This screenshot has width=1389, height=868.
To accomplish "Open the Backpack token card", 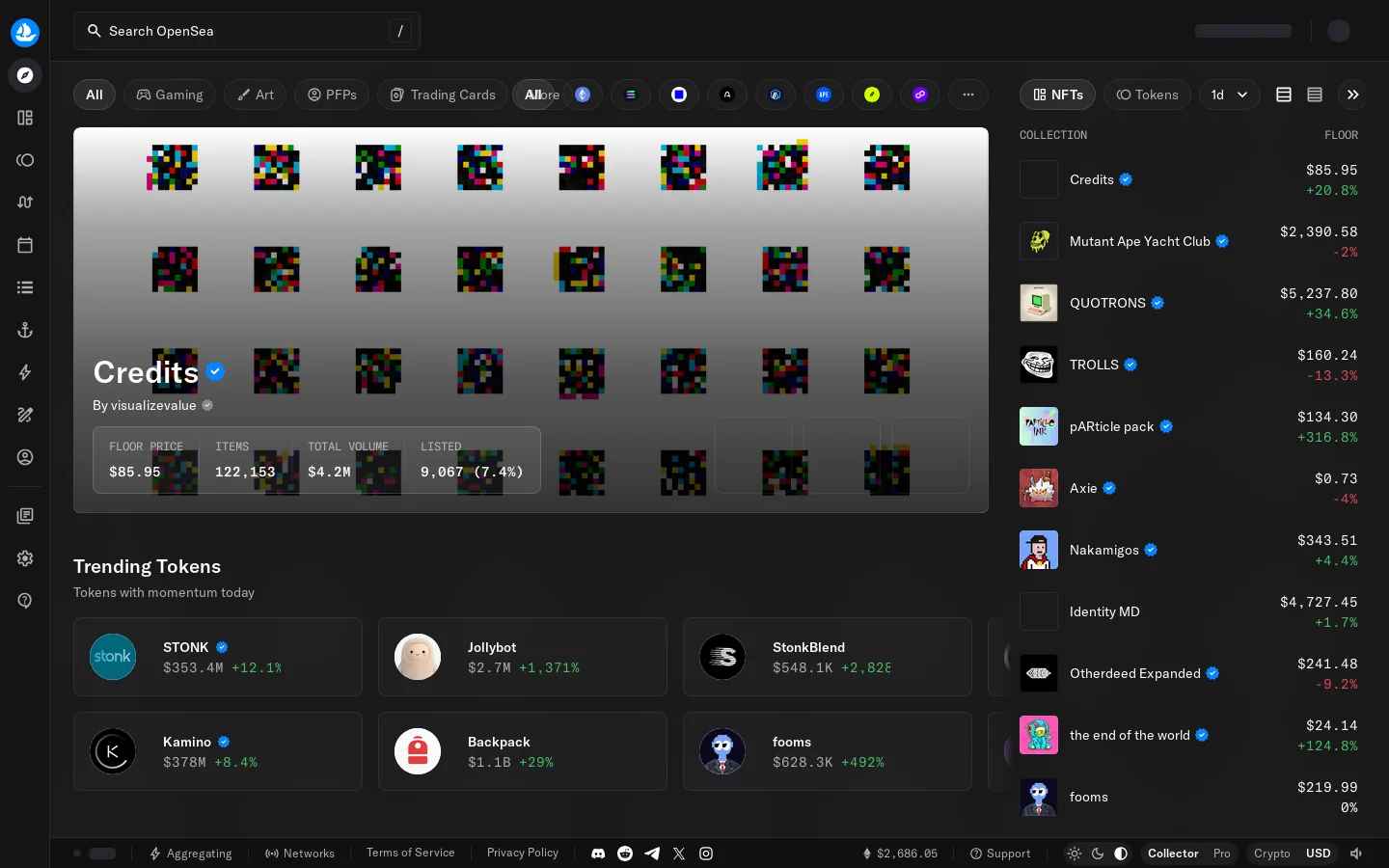I will tap(523, 751).
